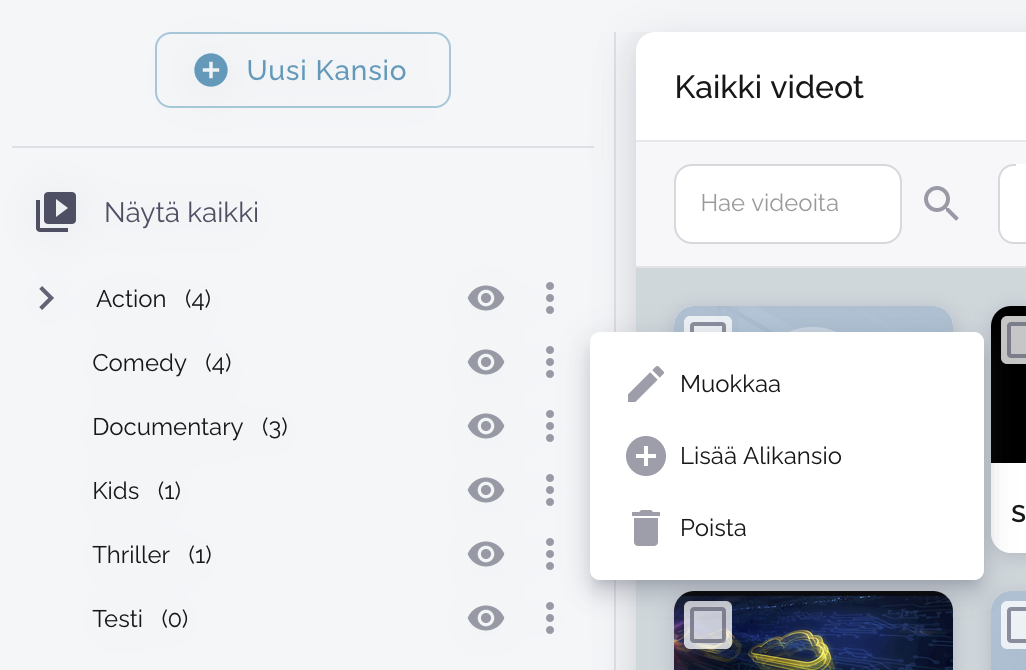Click the Hae videoita search field
The image size is (1026, 670).
(x=787, y=204)
